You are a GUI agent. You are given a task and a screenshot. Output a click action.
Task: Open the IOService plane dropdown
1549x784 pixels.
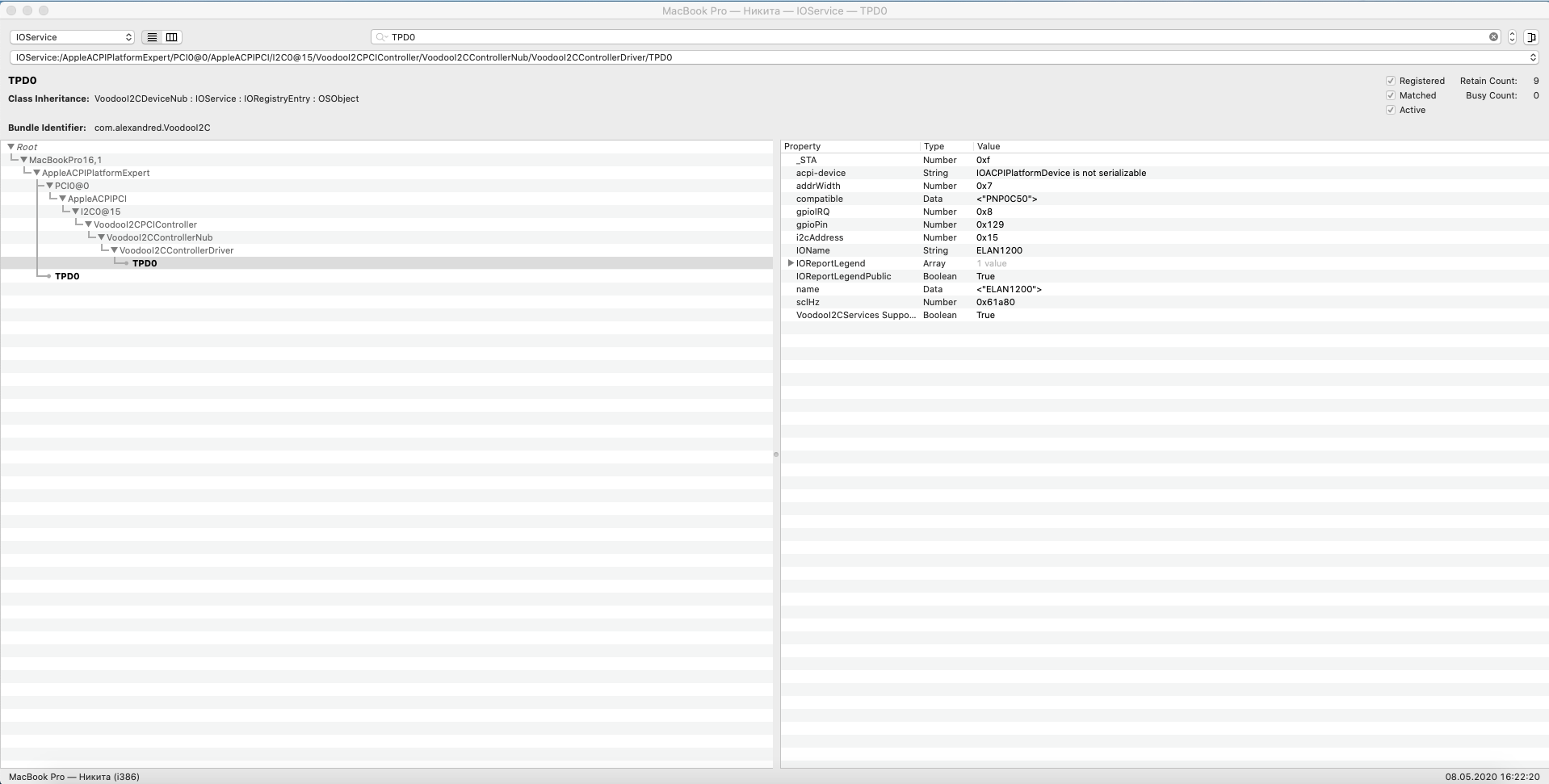71,37
